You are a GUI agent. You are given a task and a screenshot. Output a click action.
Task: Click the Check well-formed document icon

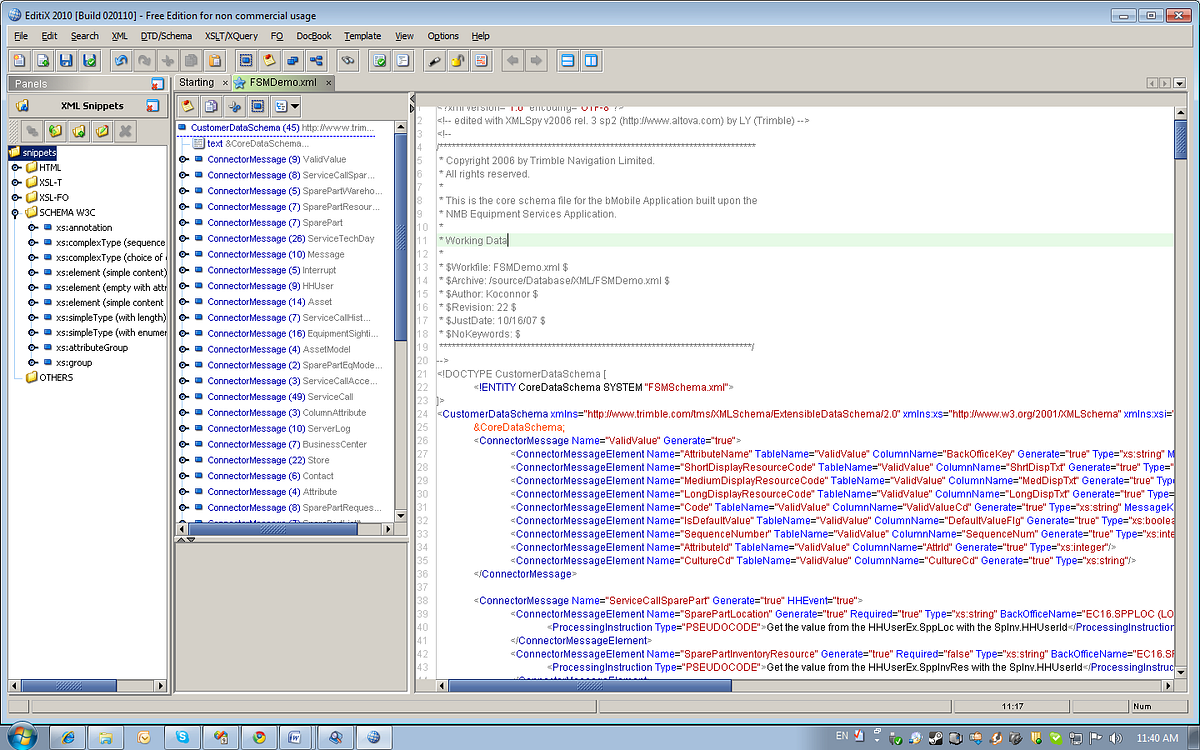click(380, 61)
